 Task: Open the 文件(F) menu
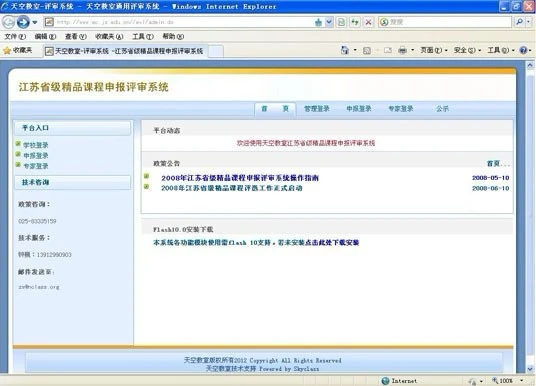(15, 36)
